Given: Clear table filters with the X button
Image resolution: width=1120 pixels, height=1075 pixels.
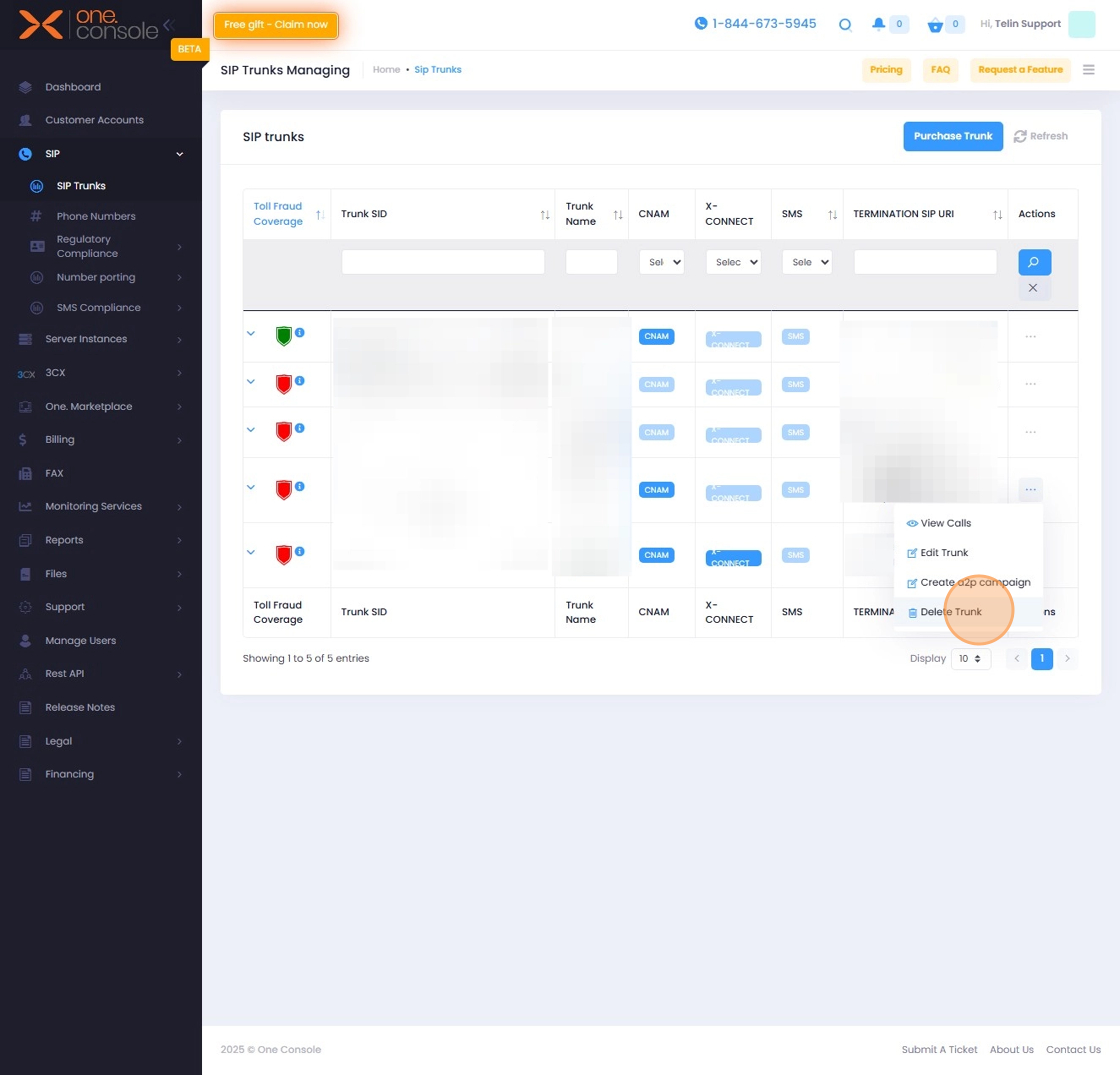Looking at the screenshot, I should pyautogui.click(x=1032, y=288).
